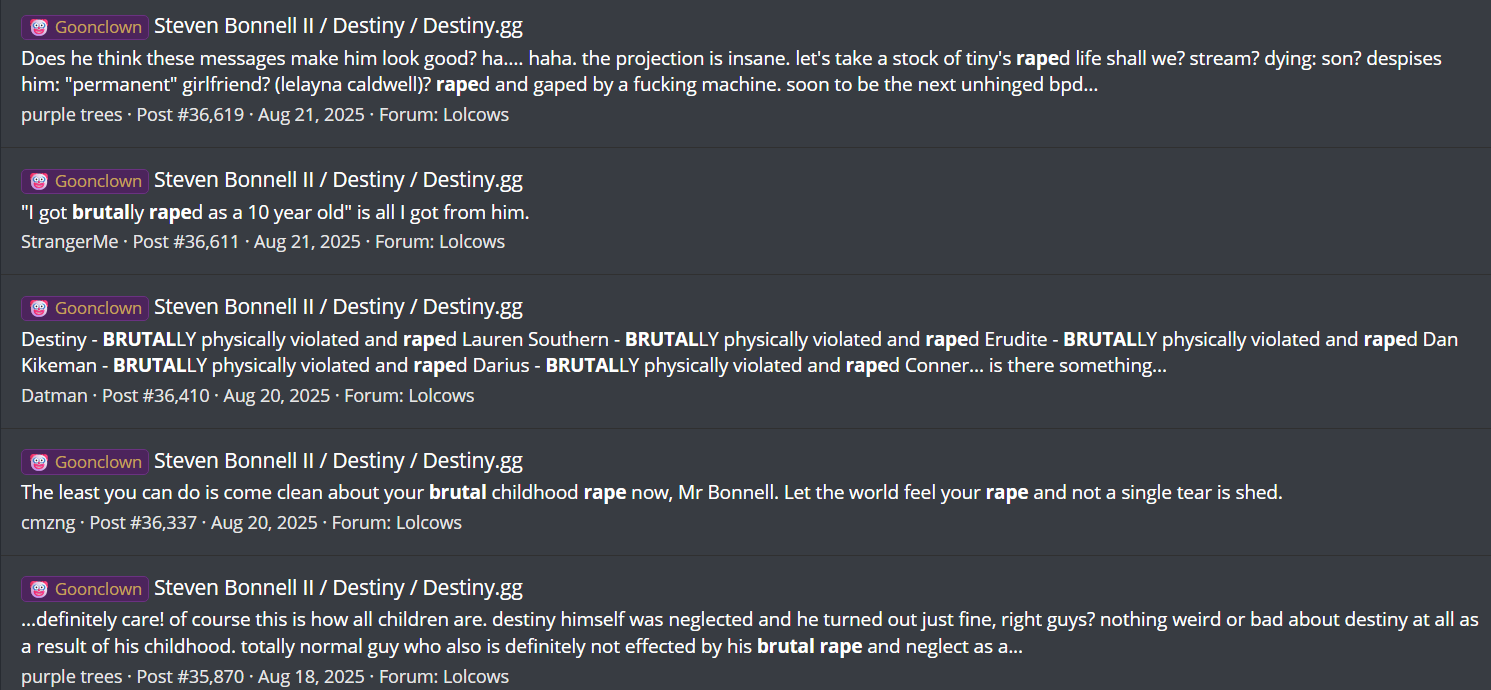The width and height of the screenshot is (1491, 690).
Task: Click the clown icon beside post #35,870
Action: pos(39,589)
